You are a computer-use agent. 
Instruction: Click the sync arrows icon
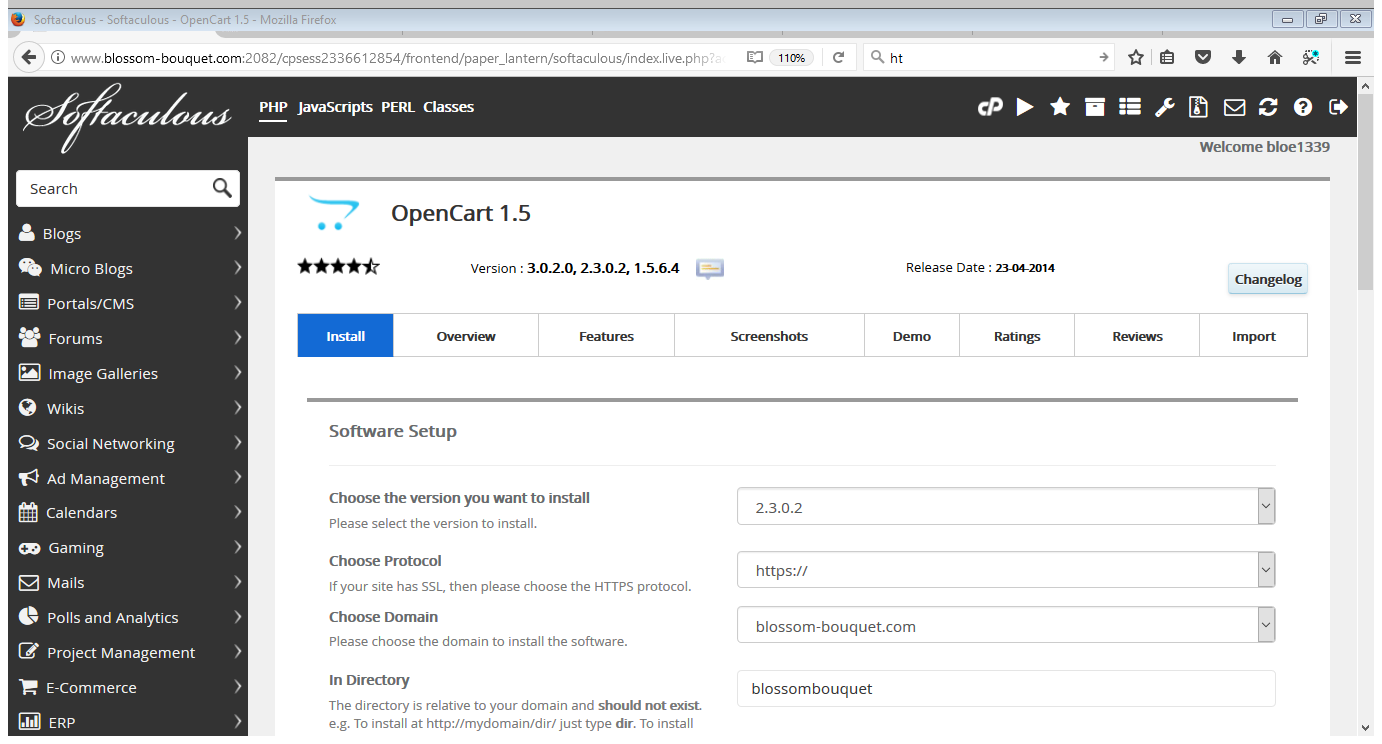coord(1268,107)
